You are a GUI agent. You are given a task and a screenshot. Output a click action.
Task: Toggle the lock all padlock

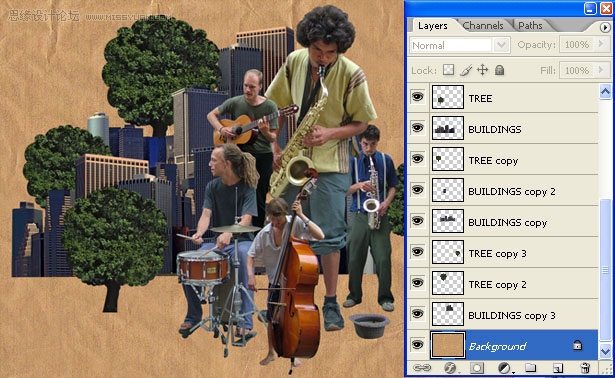[499, 70]
